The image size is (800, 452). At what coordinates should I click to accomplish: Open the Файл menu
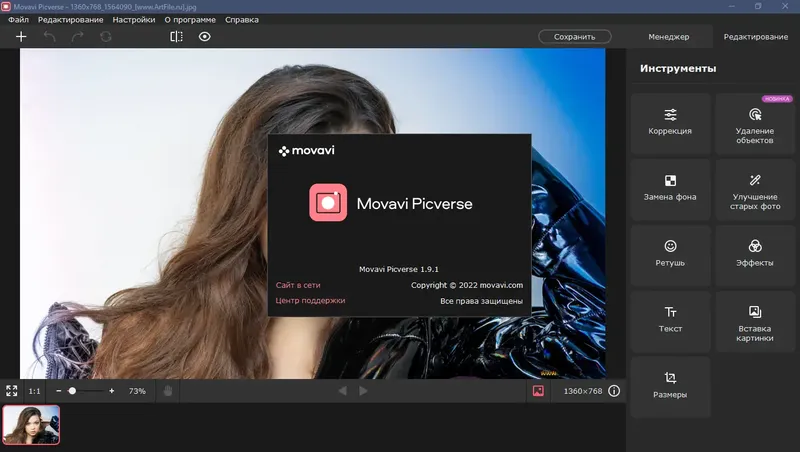tap(18, 20)
